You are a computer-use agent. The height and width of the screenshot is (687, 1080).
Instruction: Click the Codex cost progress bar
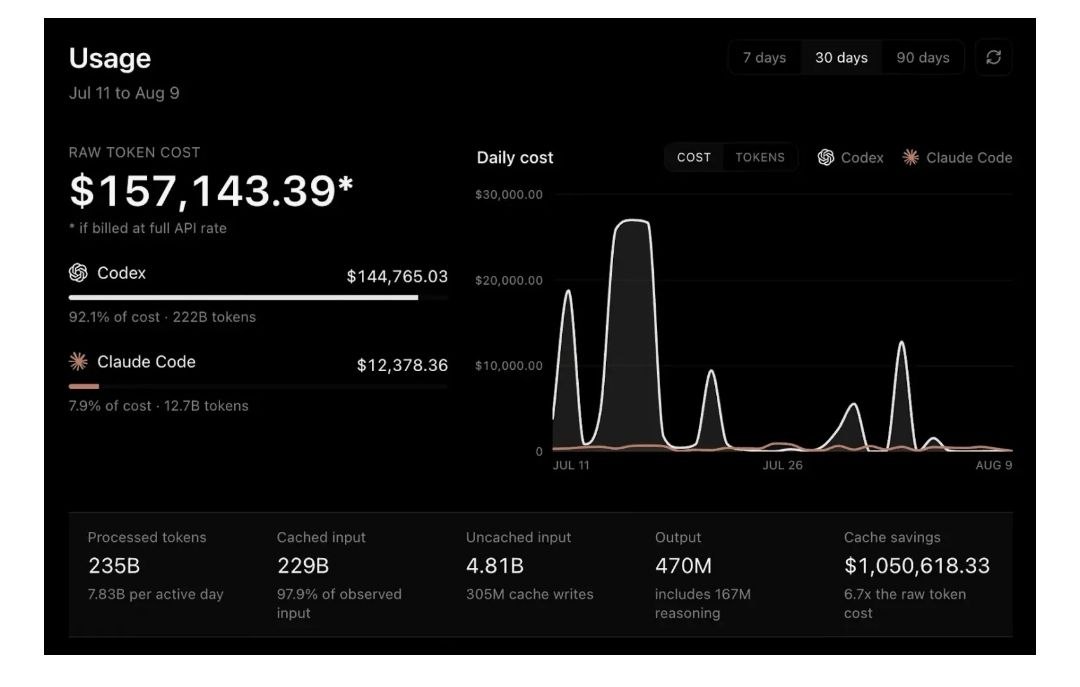point(258,298)
